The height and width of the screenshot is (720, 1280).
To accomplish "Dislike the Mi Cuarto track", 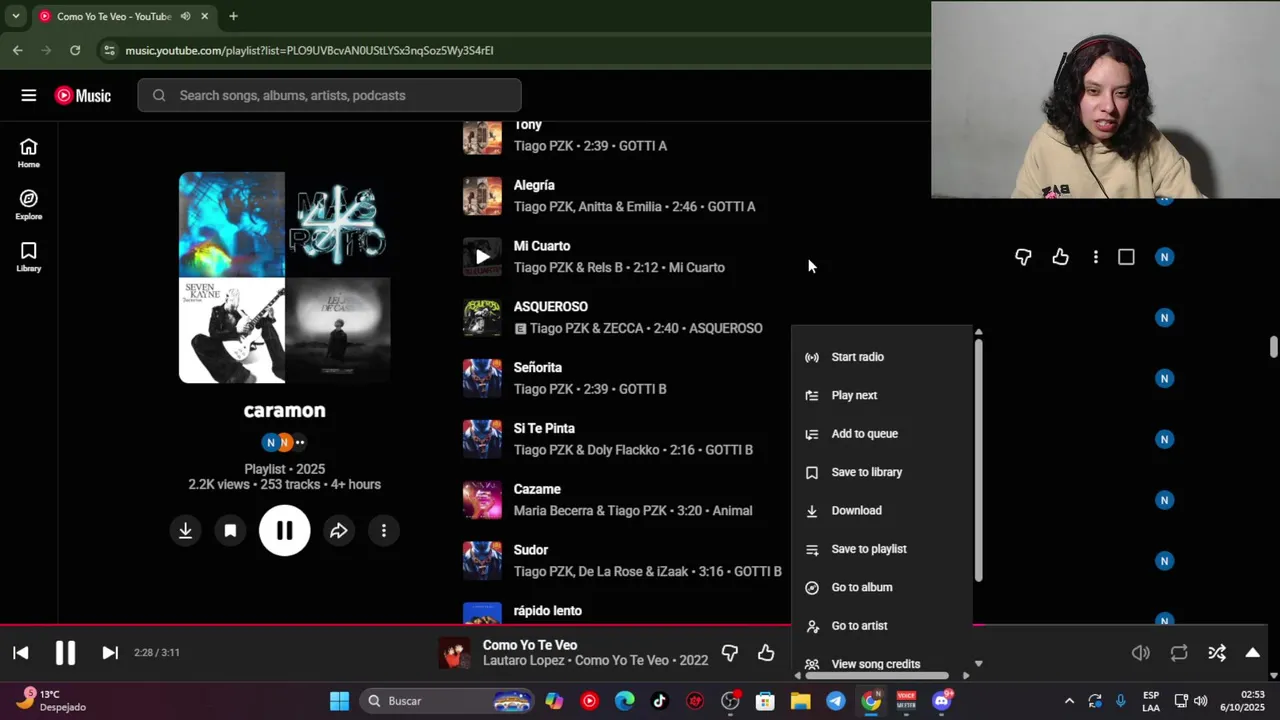I will (x=1023, y=257).
